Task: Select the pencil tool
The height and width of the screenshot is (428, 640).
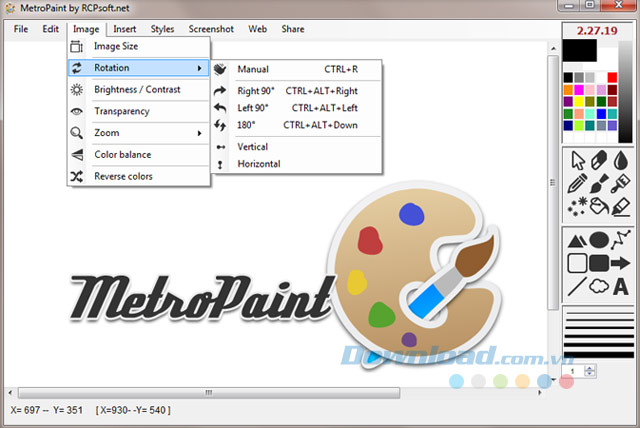Action: tap(577, 183)
